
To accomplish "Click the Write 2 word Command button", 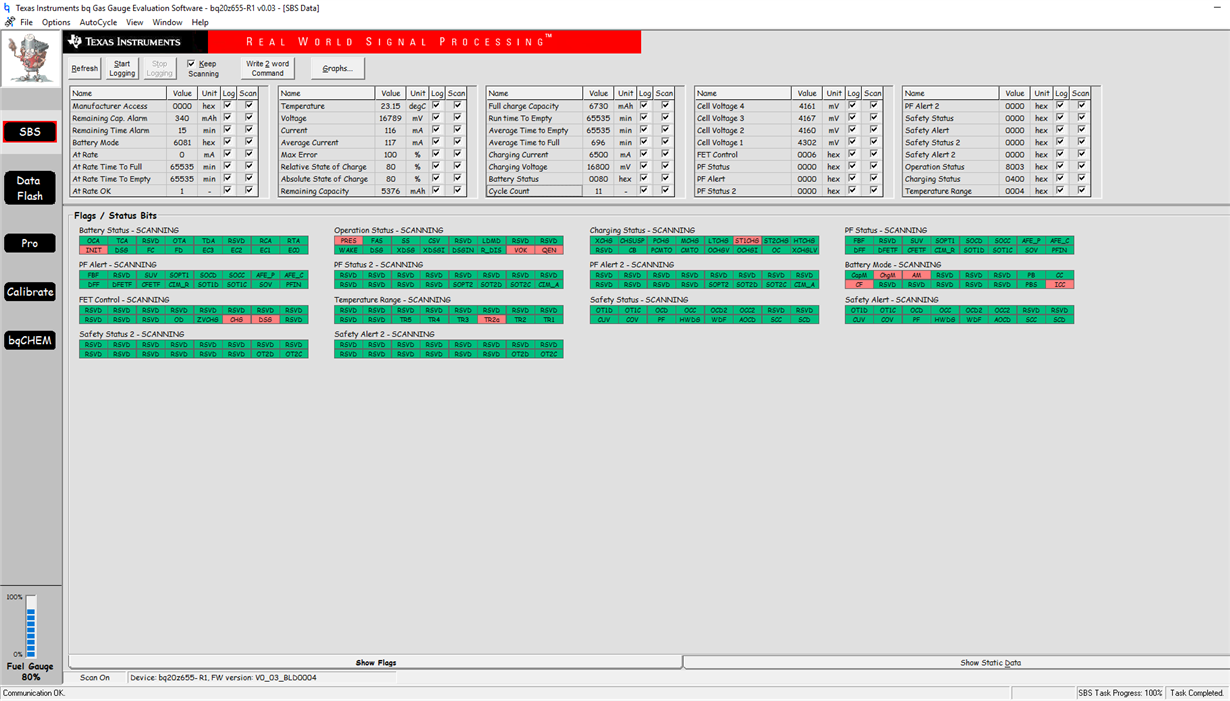I will (268, 68).
